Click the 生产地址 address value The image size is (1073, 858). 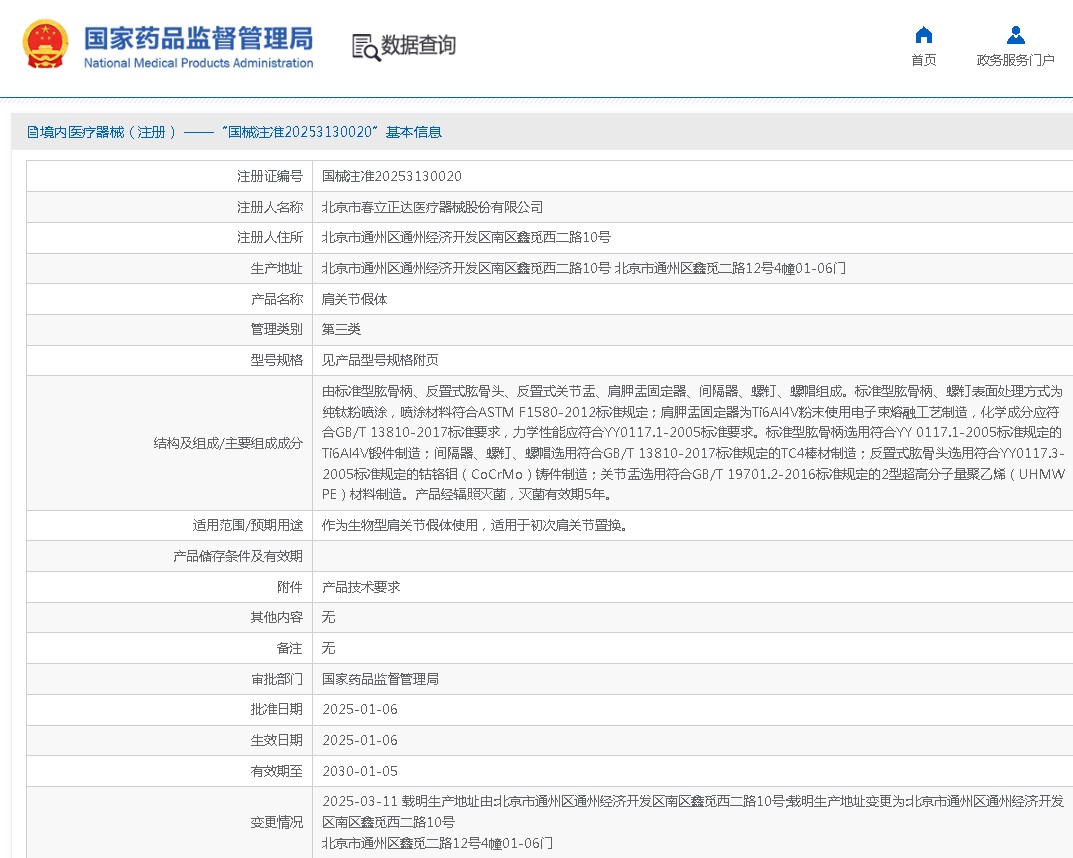click(x=584, y=268)
